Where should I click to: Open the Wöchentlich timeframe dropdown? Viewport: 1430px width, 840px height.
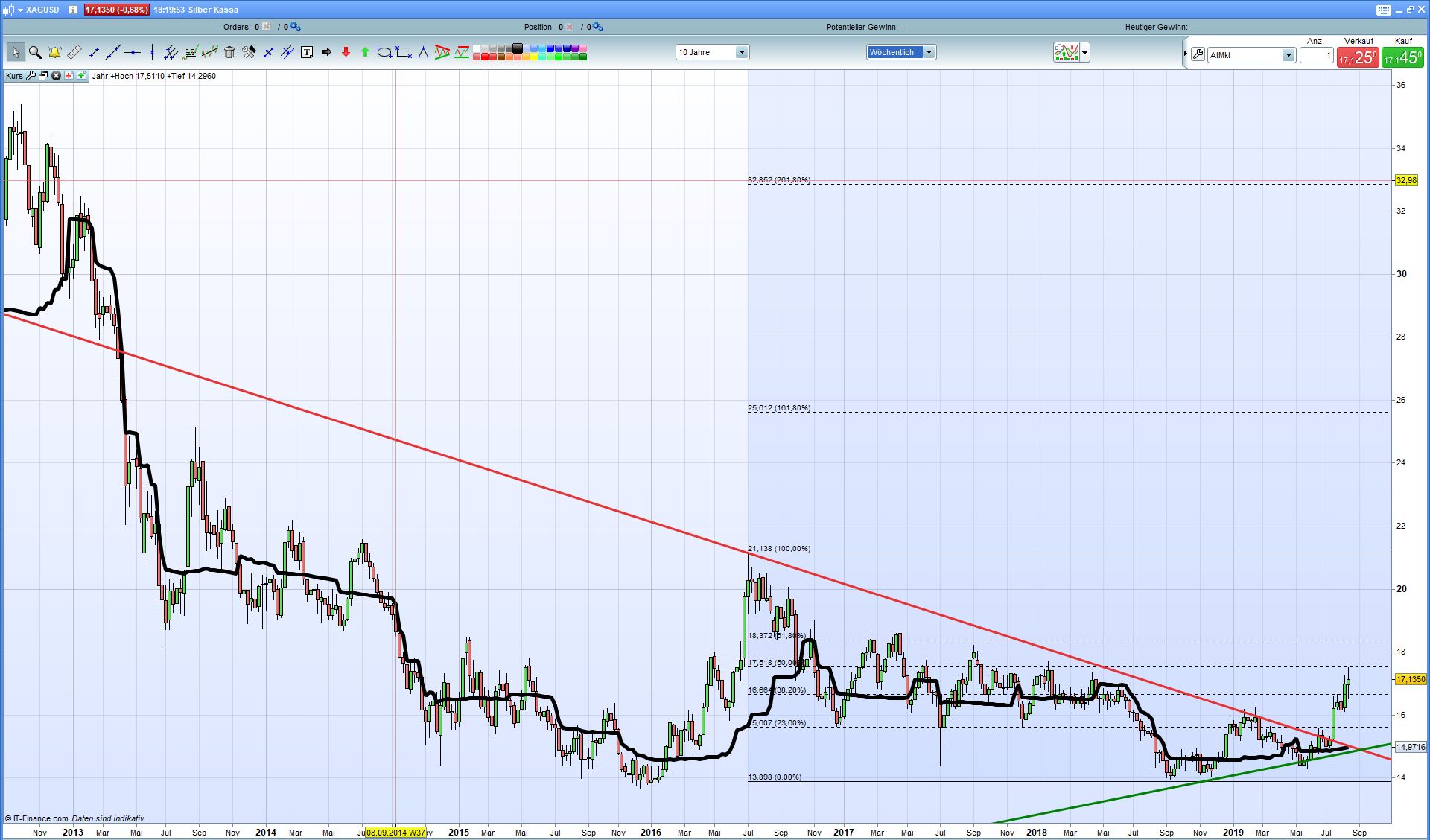coord(929,52)
